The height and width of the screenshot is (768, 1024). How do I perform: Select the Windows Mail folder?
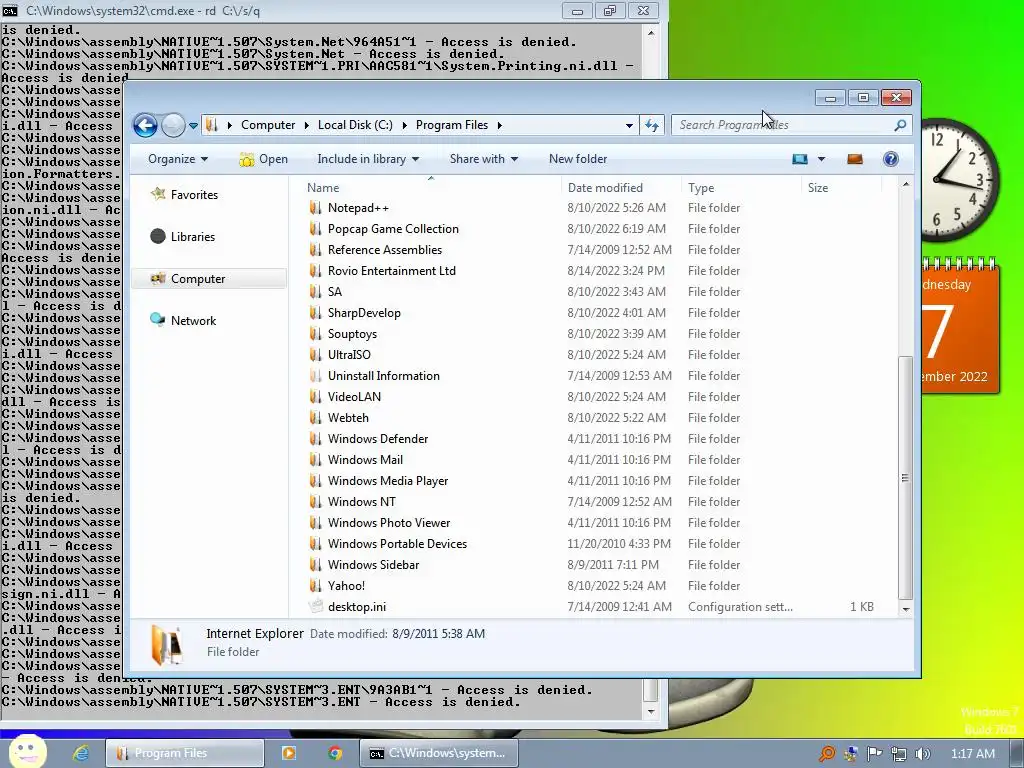pos(365,459)
